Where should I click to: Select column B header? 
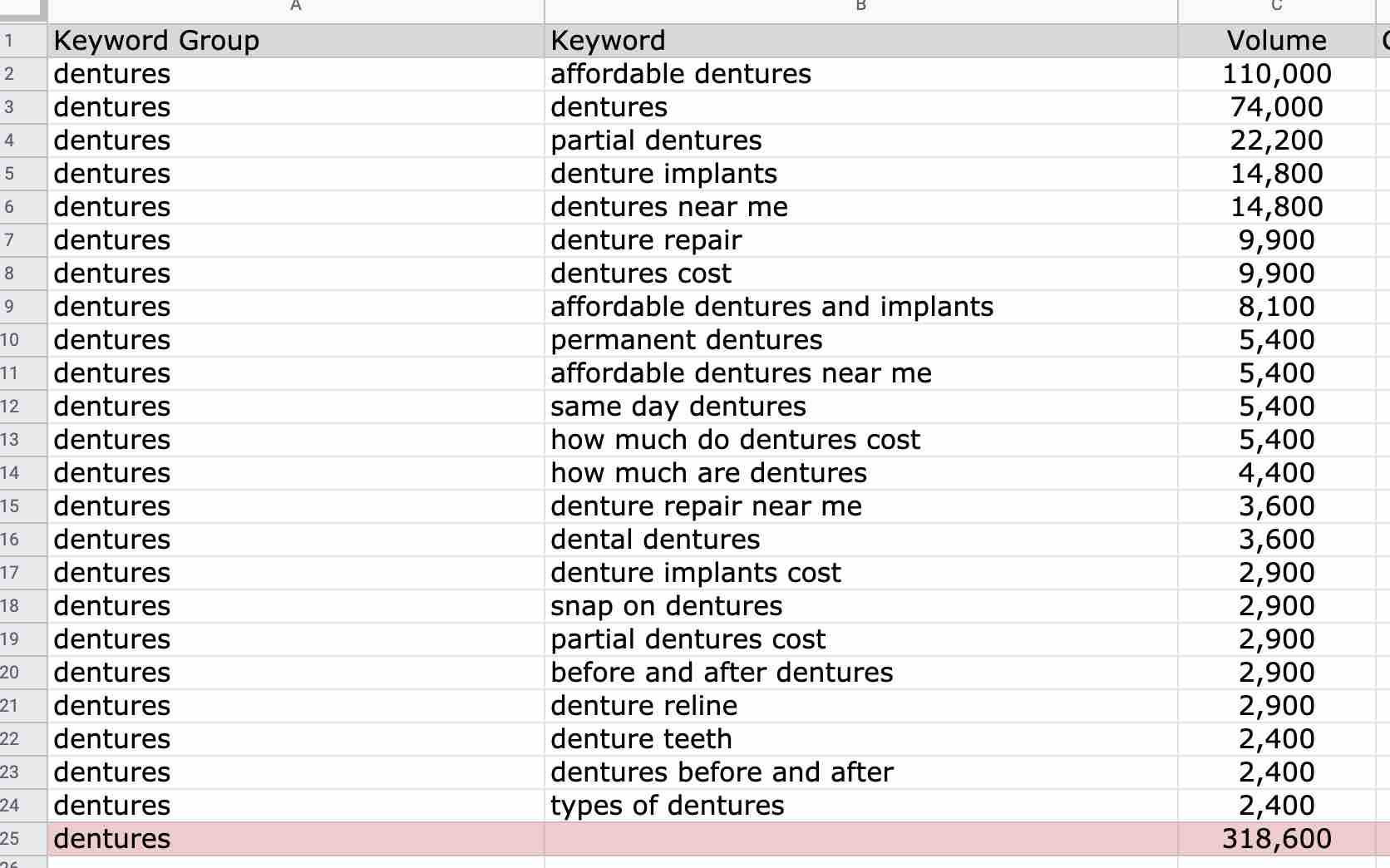860,7
